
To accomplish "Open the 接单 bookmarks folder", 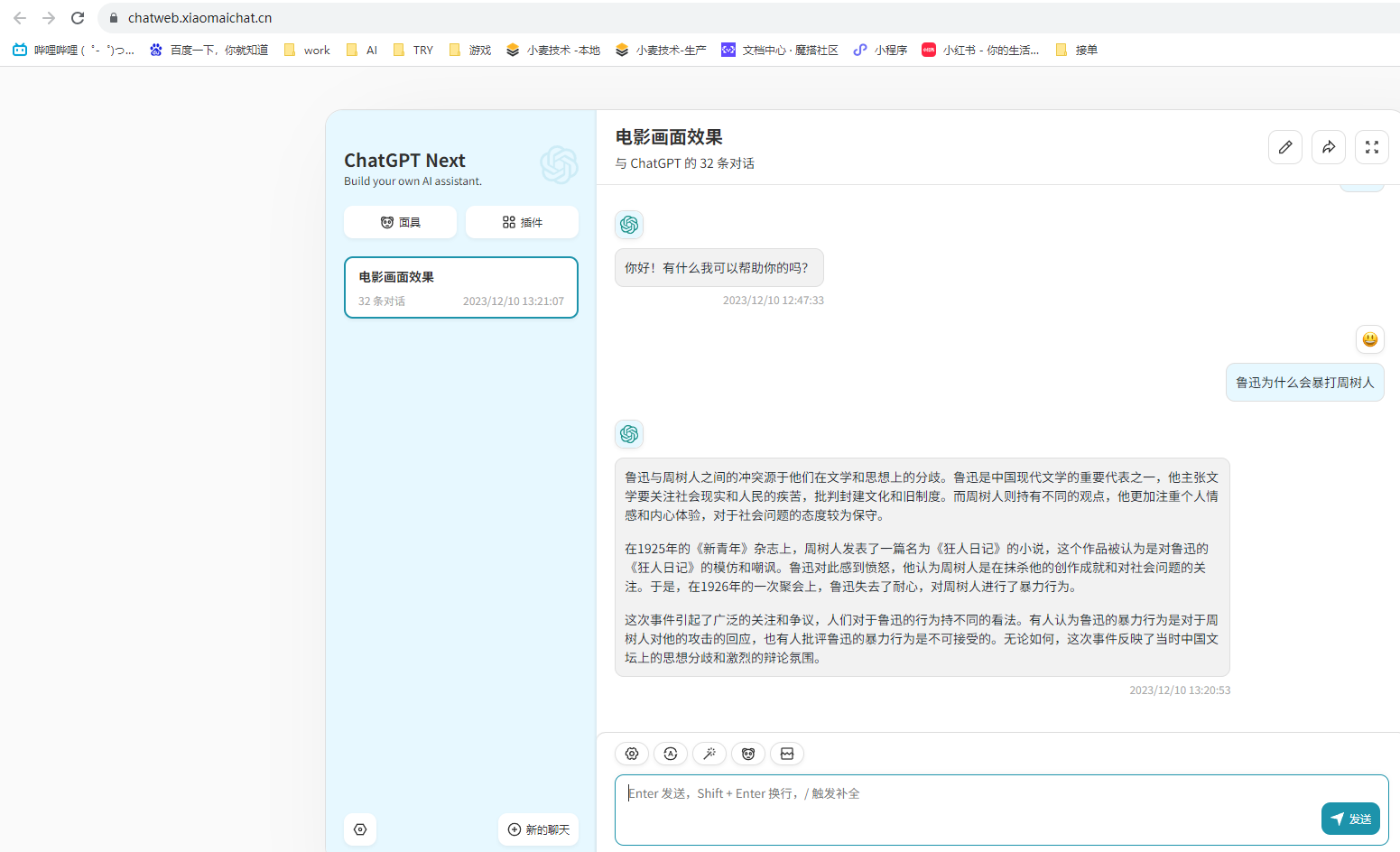I will click(1077, 51).
